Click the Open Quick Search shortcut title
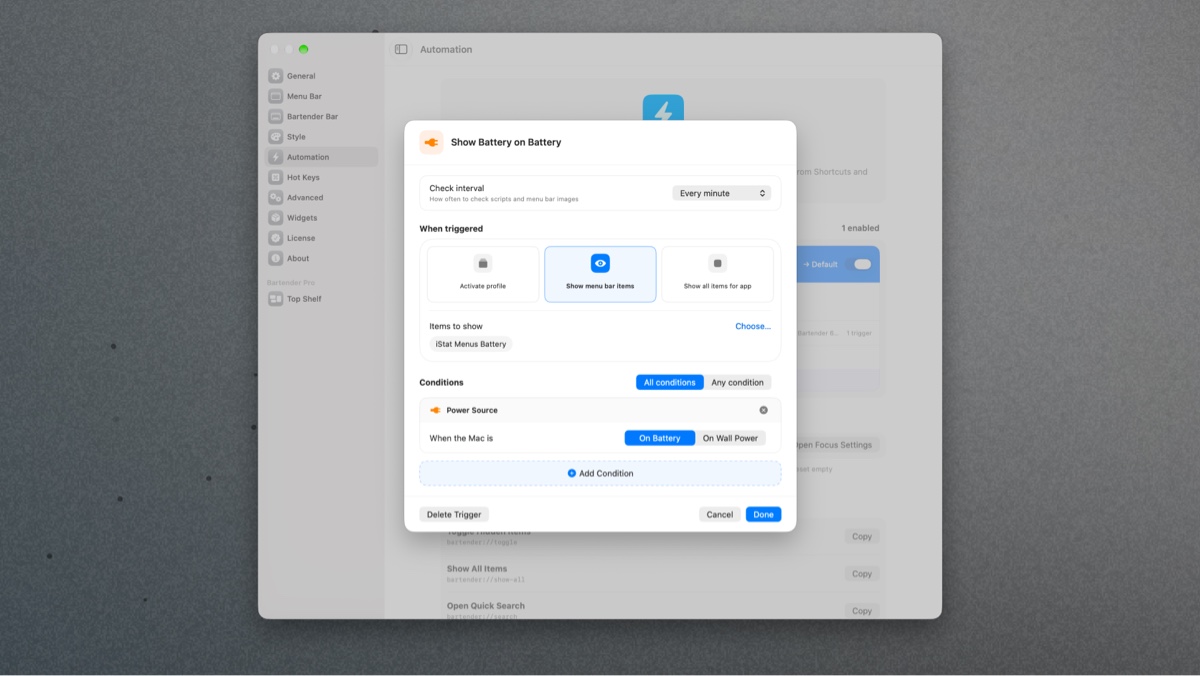 tap(486, 606)
